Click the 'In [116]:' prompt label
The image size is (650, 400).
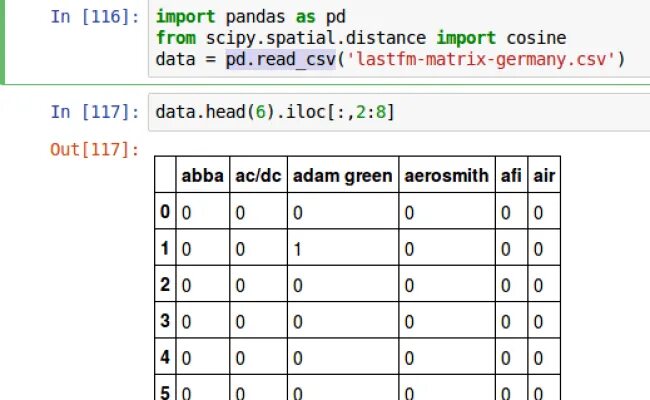95,17
